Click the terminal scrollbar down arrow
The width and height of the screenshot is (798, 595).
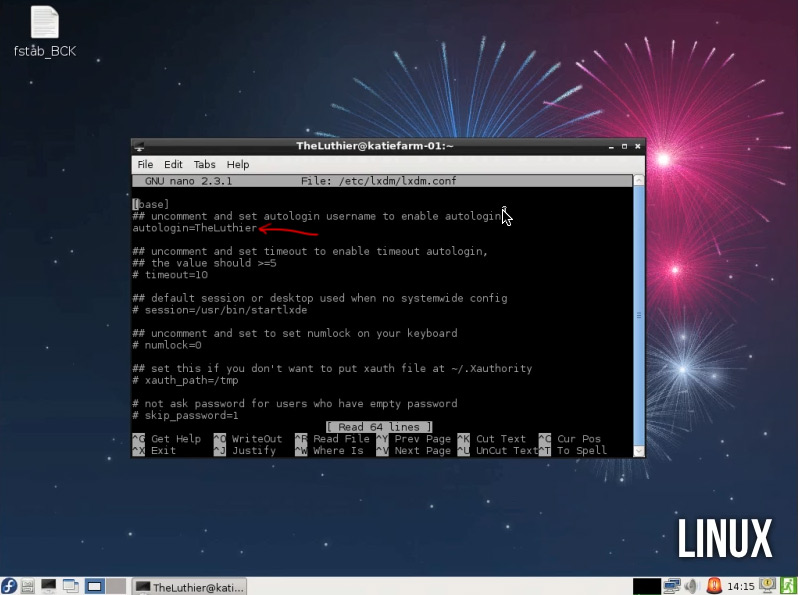[639, 451]
